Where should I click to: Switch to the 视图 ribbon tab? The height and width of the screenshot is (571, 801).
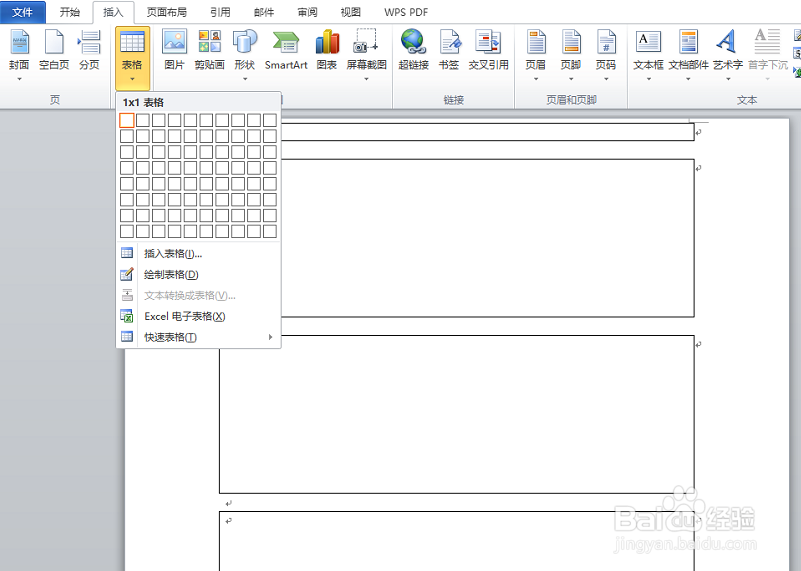point(350,12)
